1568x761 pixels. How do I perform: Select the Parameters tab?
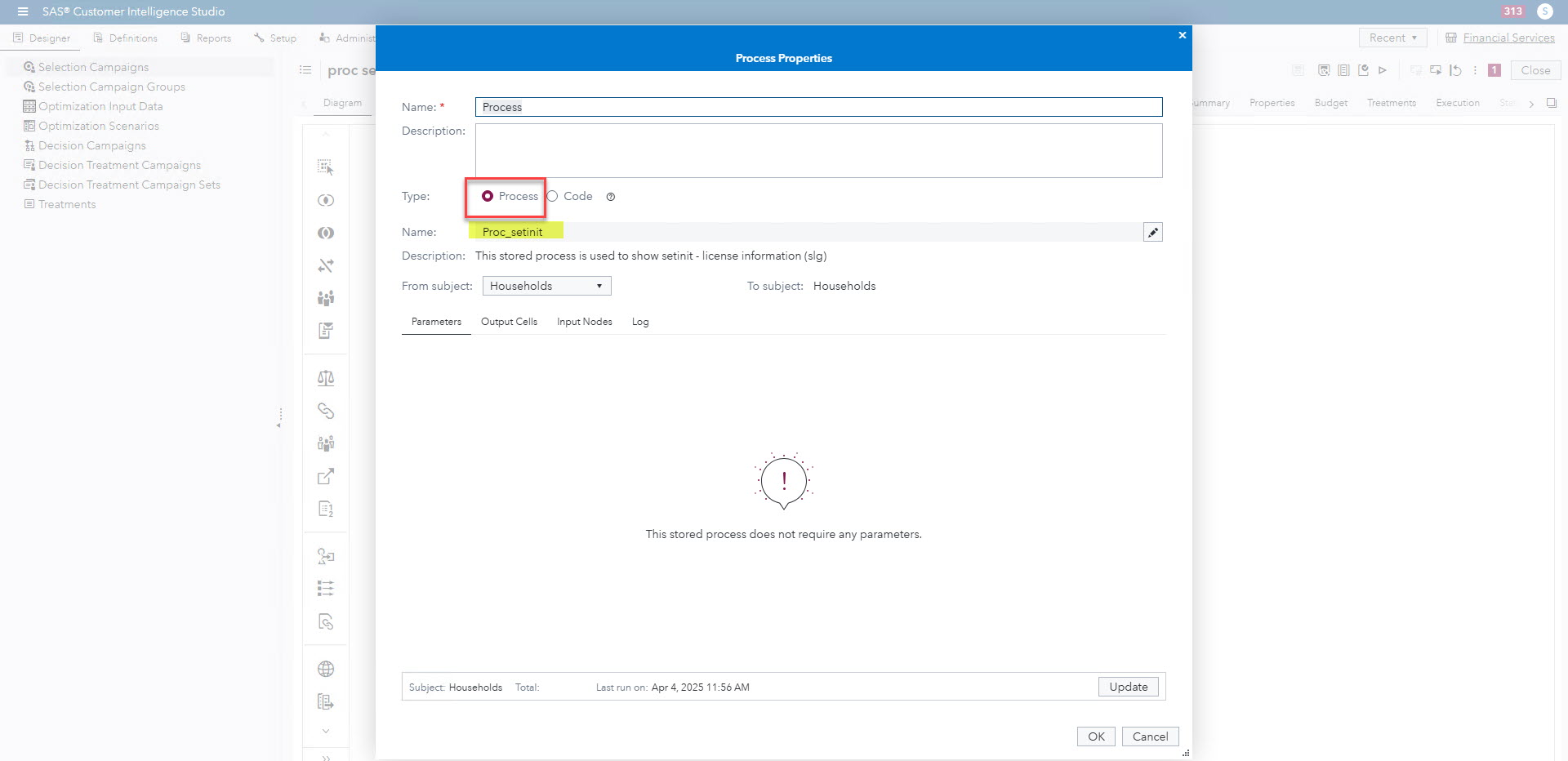pos(436,322)
